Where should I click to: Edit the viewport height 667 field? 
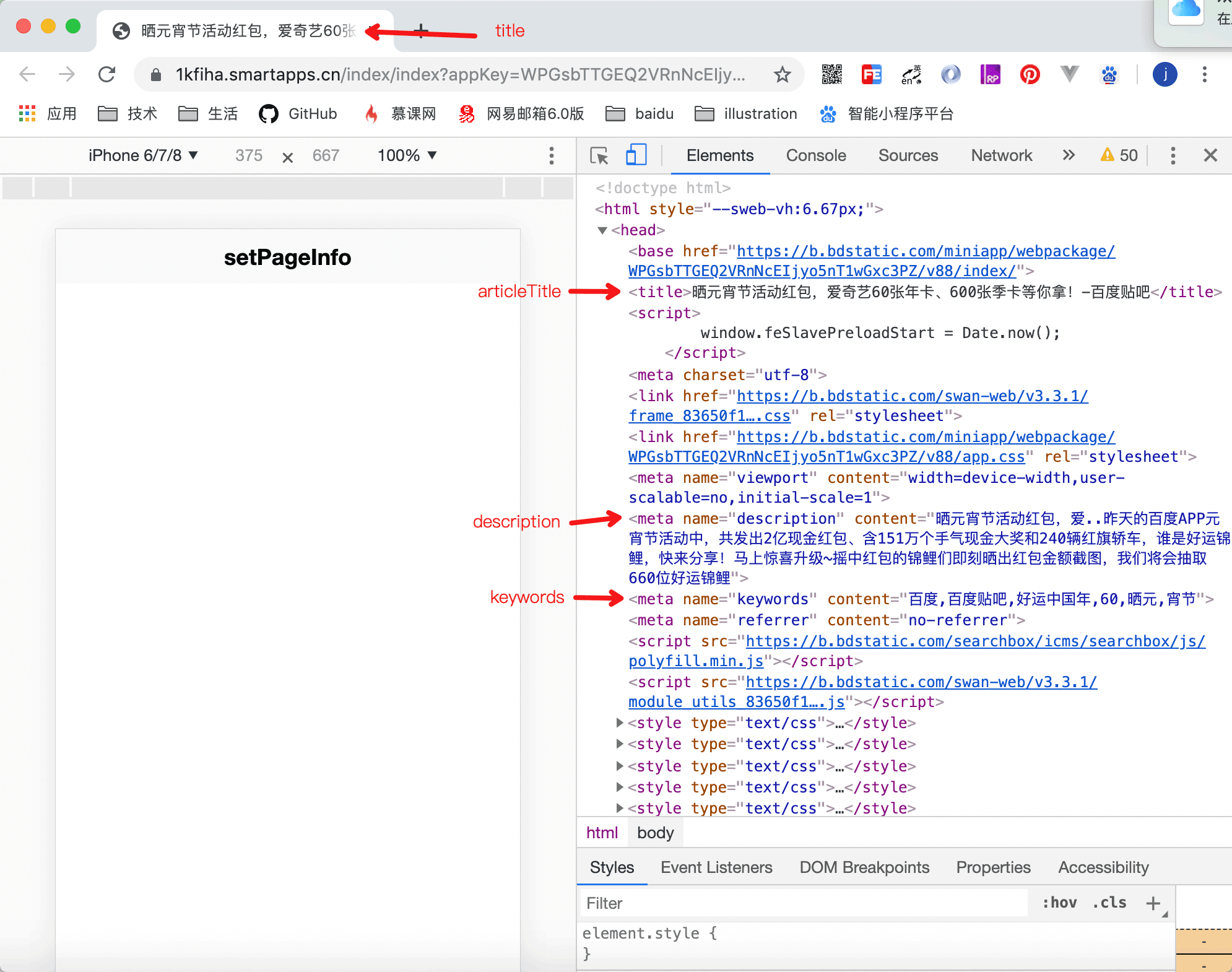coord(326,155)
